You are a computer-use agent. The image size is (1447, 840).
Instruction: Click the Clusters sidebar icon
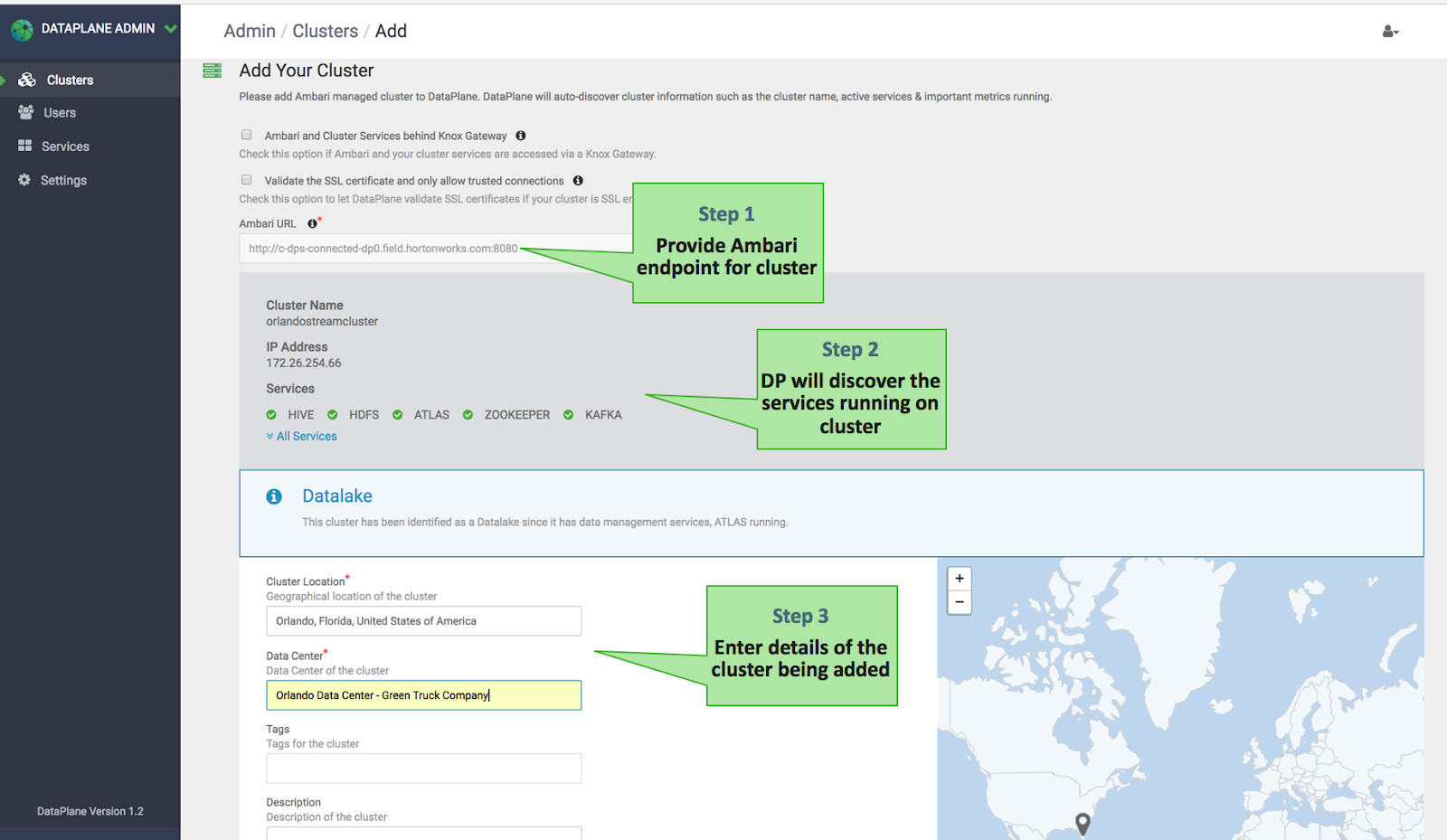pyautogui.click(x=27, y=80)
